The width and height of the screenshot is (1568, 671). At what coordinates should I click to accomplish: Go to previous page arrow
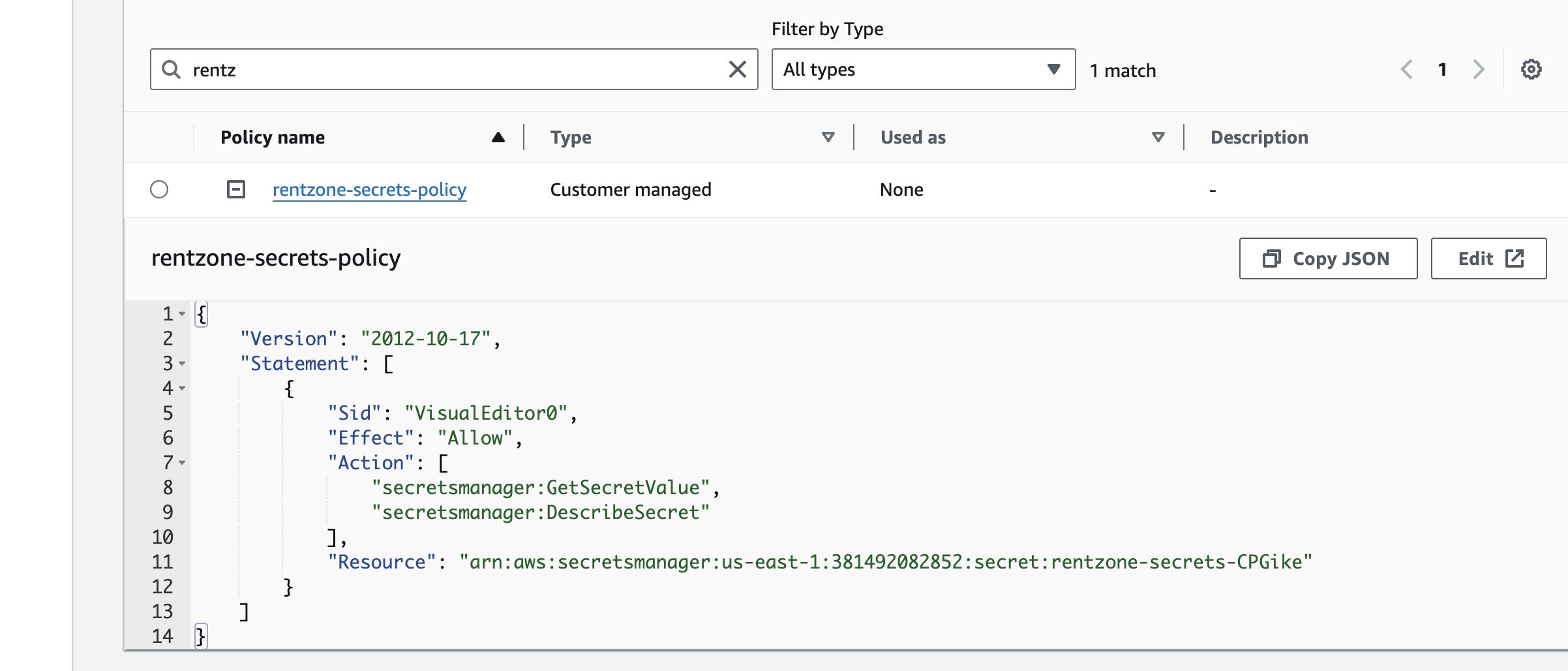(1407, 69)
